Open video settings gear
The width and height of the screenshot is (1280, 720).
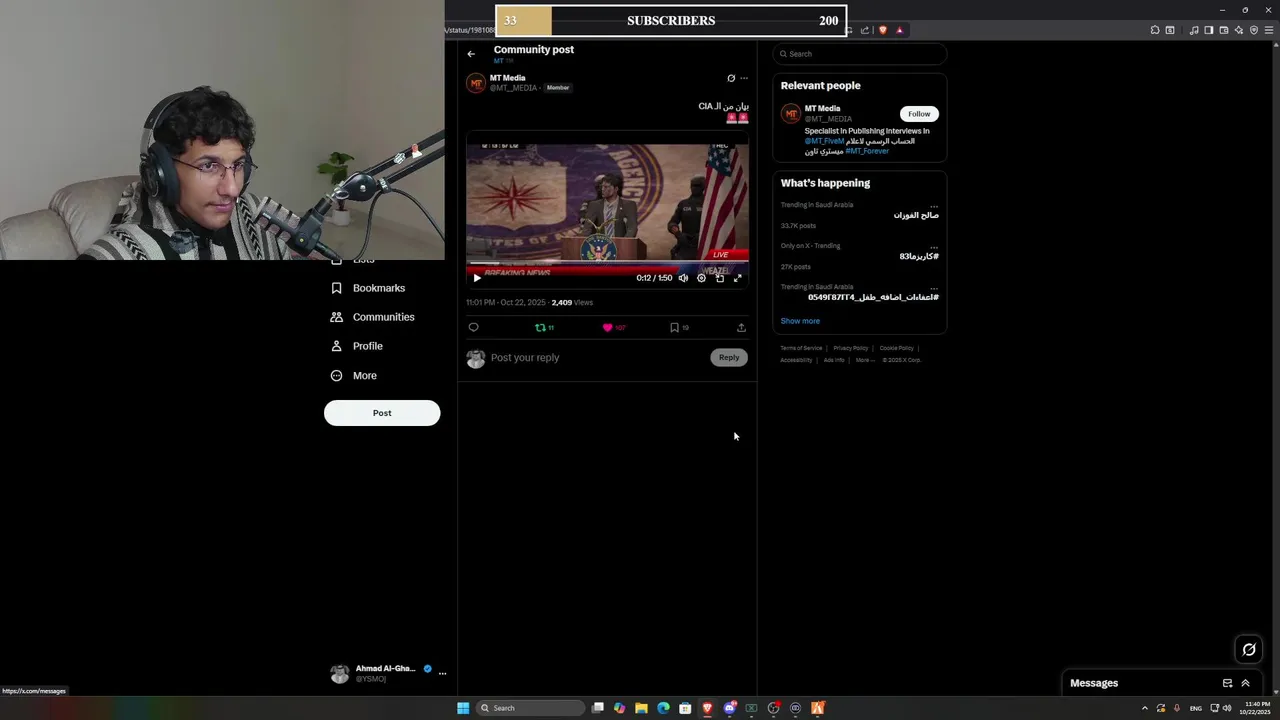click(x=701, y=278)
